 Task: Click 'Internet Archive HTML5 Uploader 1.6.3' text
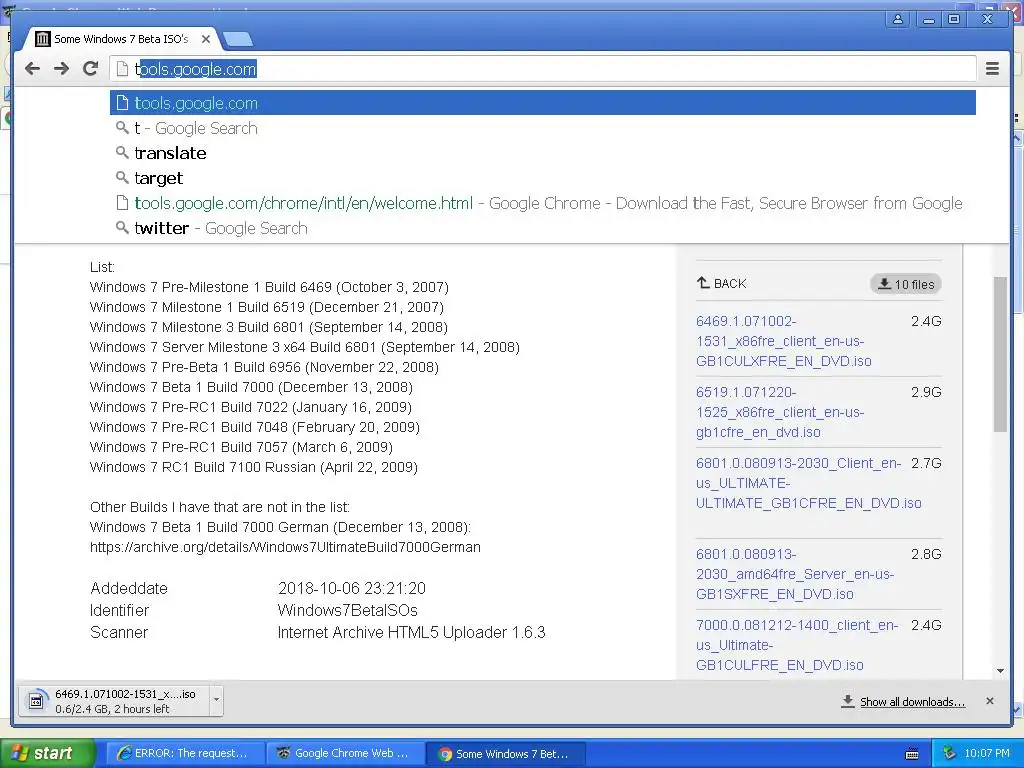pyautogui.click(x=411, y=632)
